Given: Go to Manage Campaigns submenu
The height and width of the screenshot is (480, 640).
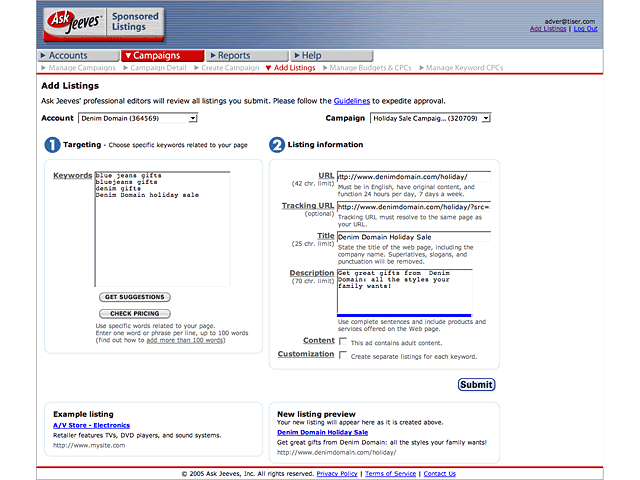Looking at the screenshot, I should (82, 68).
